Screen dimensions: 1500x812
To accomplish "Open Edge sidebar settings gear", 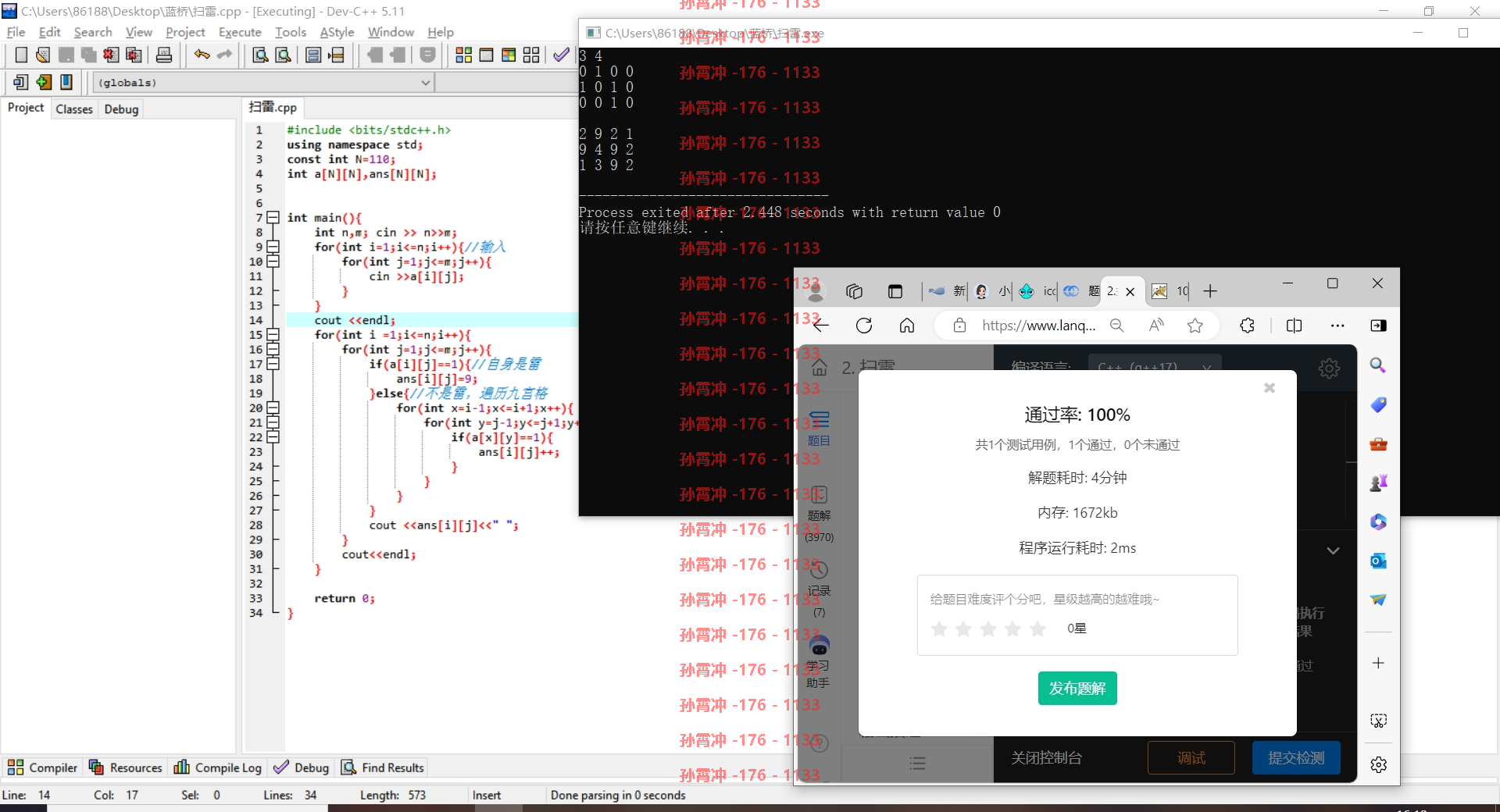I will (1378, 764).
